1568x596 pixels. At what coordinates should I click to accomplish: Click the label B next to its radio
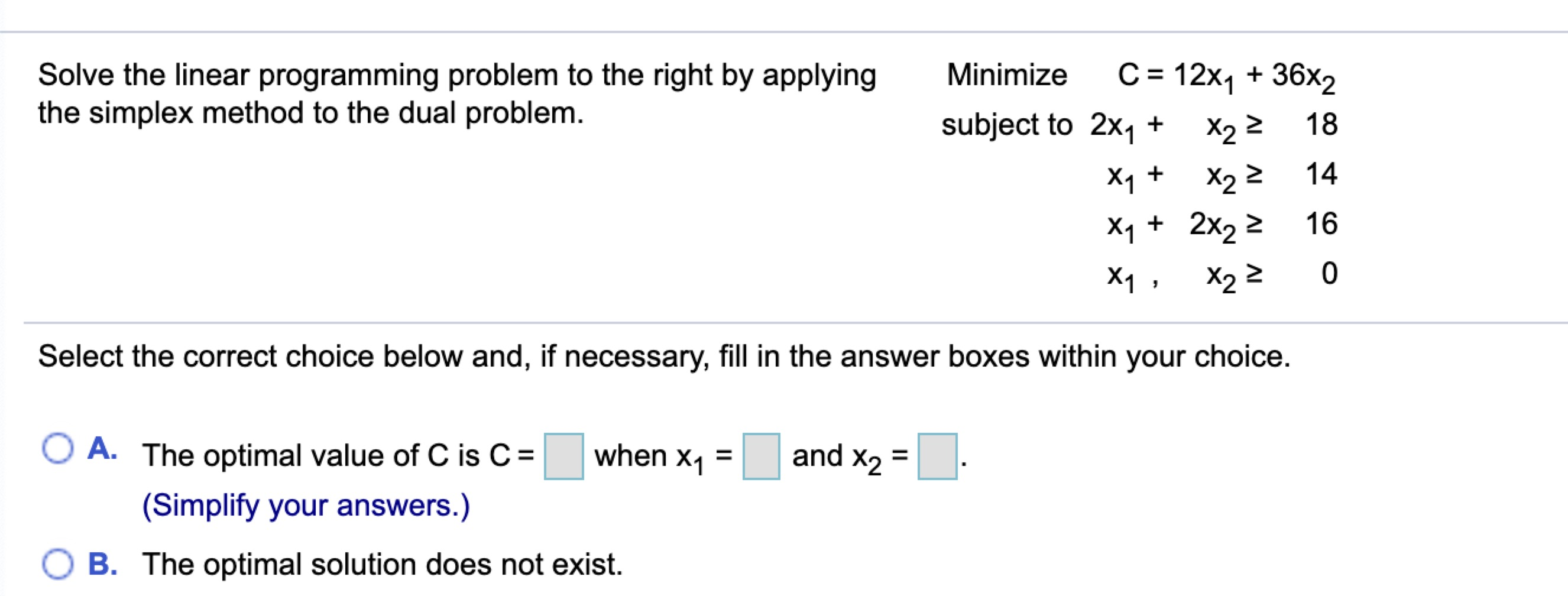point(103,564)
